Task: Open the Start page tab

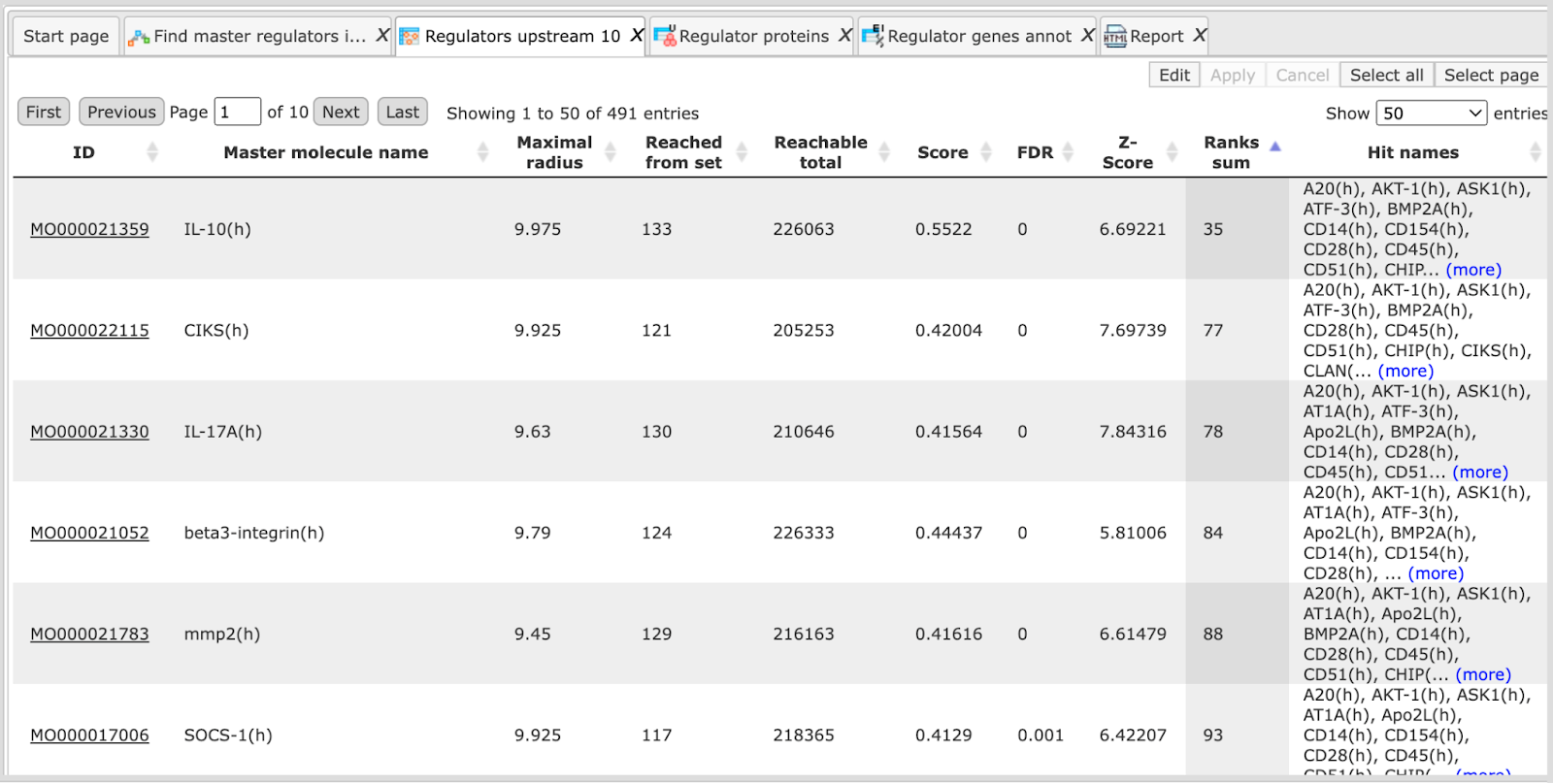Action: coord(66,36)
